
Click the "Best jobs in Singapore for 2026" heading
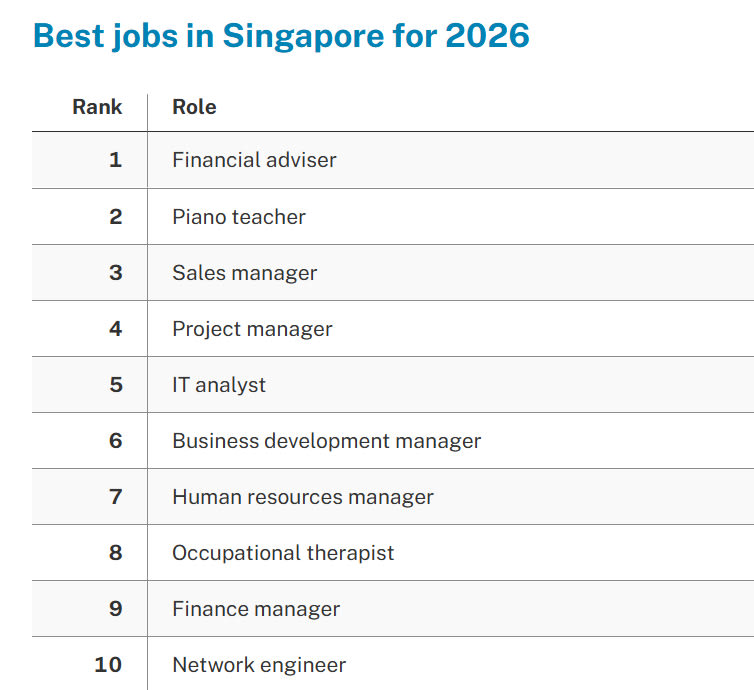point(281,36)
